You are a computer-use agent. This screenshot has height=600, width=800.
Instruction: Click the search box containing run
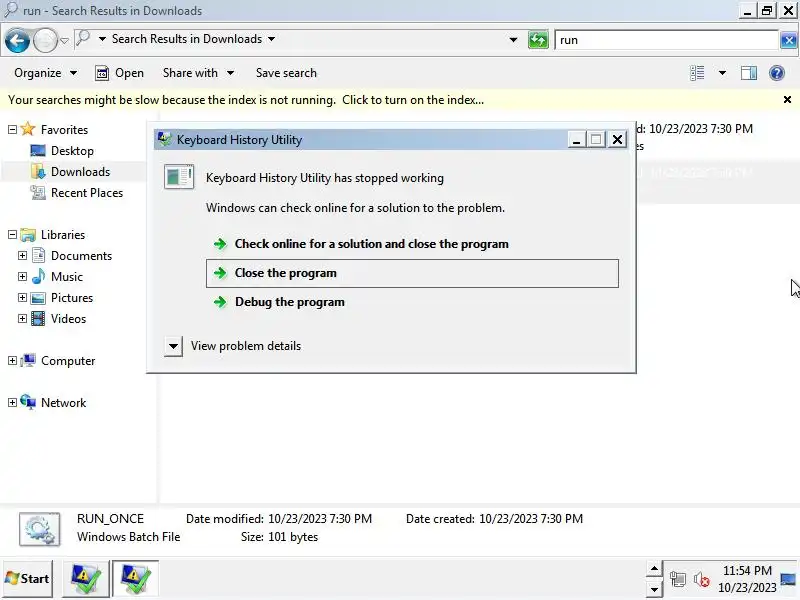click(666, 40)
